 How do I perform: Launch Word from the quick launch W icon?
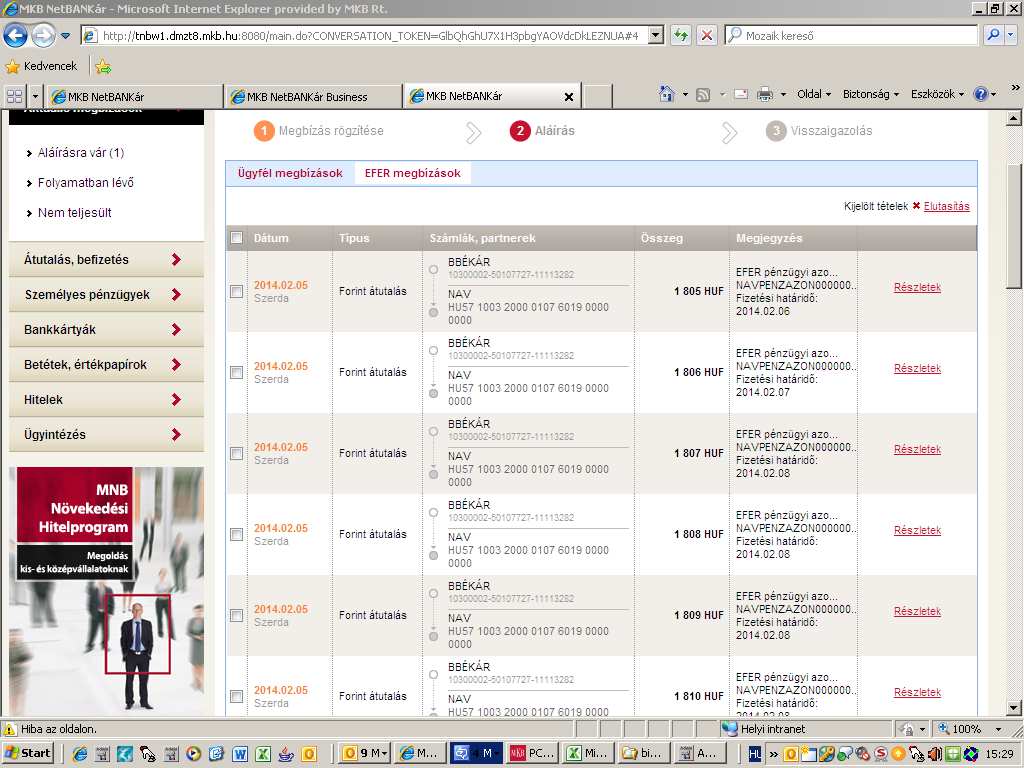tap(240, 754)
